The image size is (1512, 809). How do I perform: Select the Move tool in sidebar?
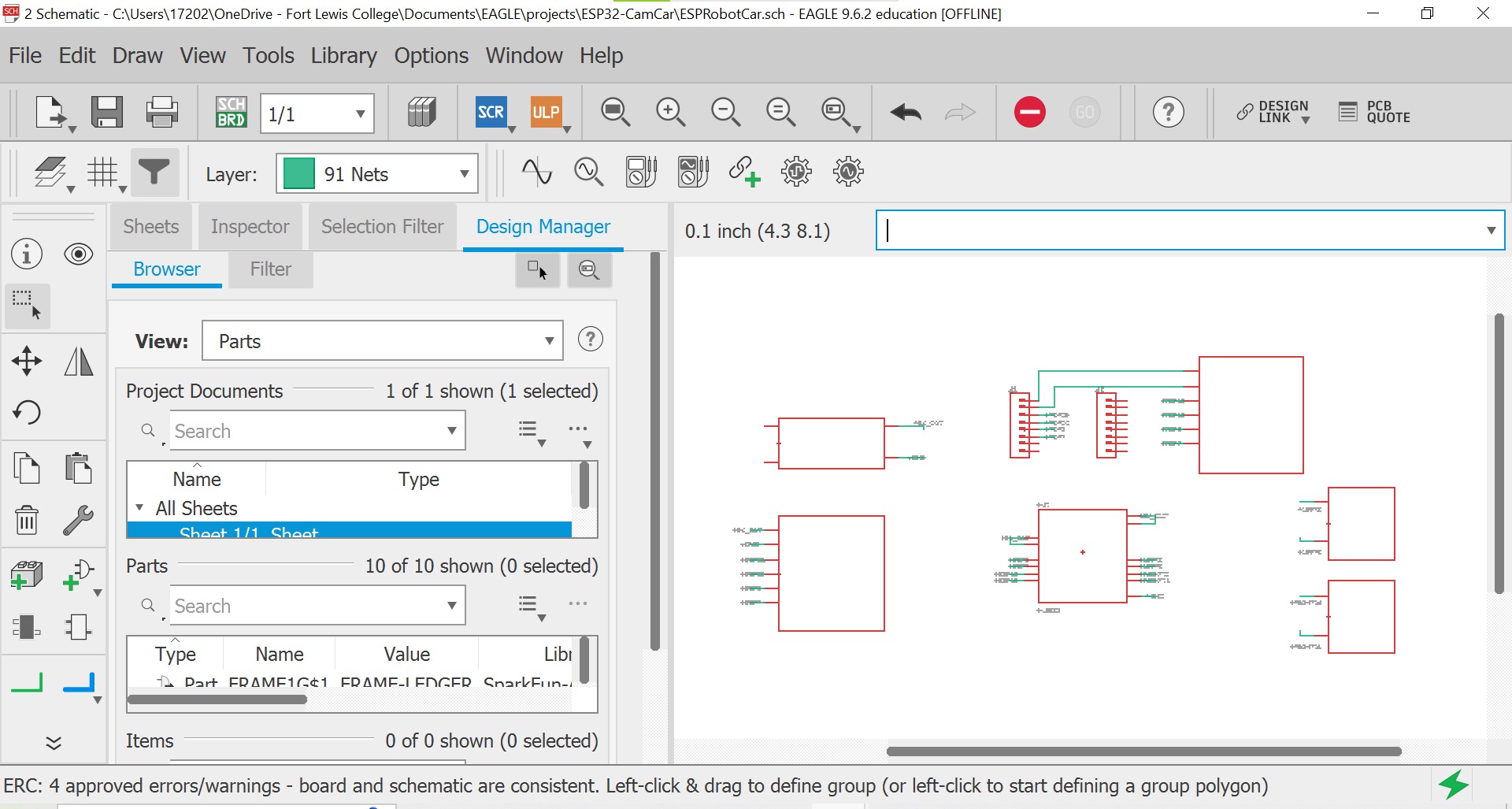(27, 362)
